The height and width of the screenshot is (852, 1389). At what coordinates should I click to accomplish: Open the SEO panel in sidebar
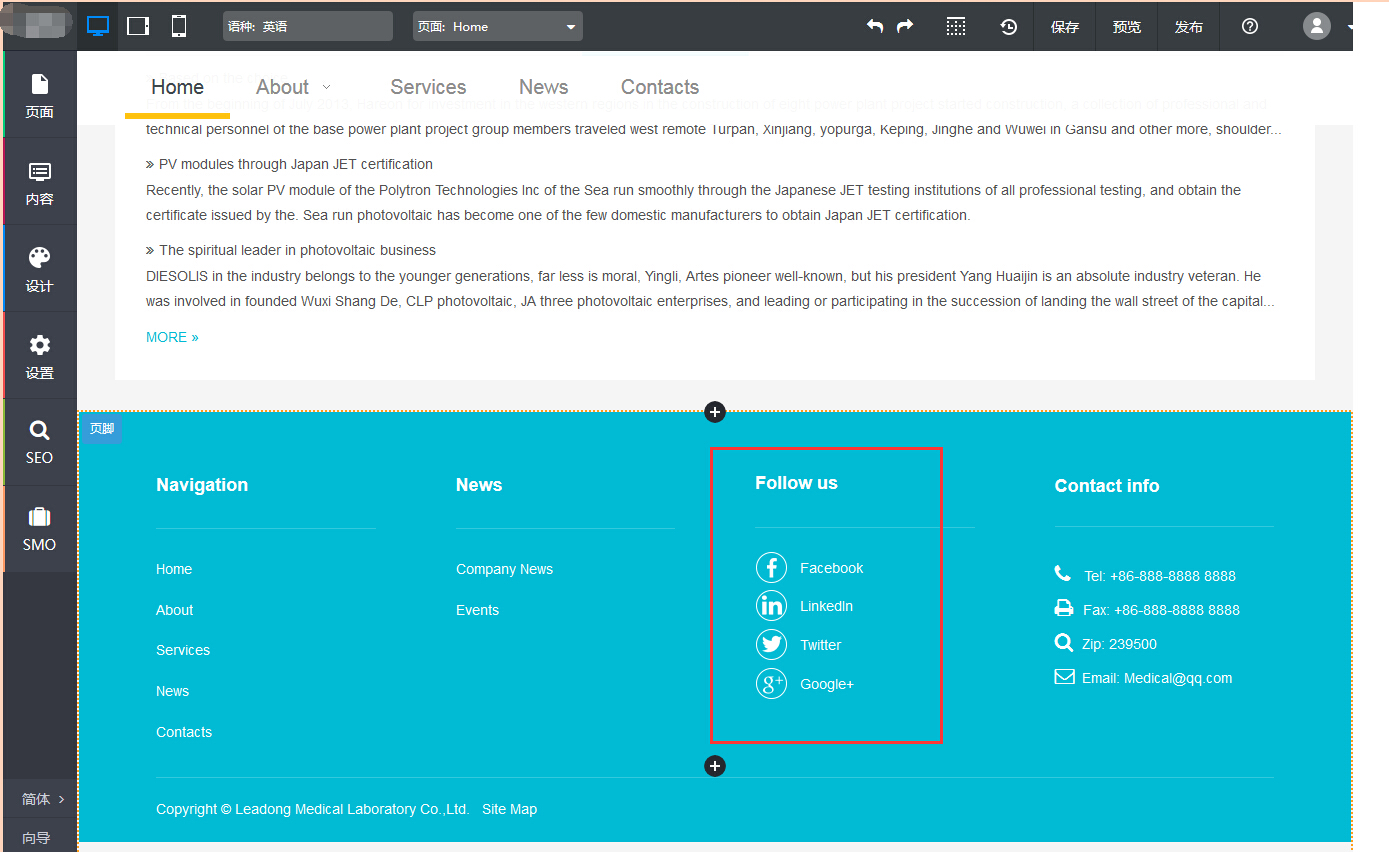(x=39, y=442)
